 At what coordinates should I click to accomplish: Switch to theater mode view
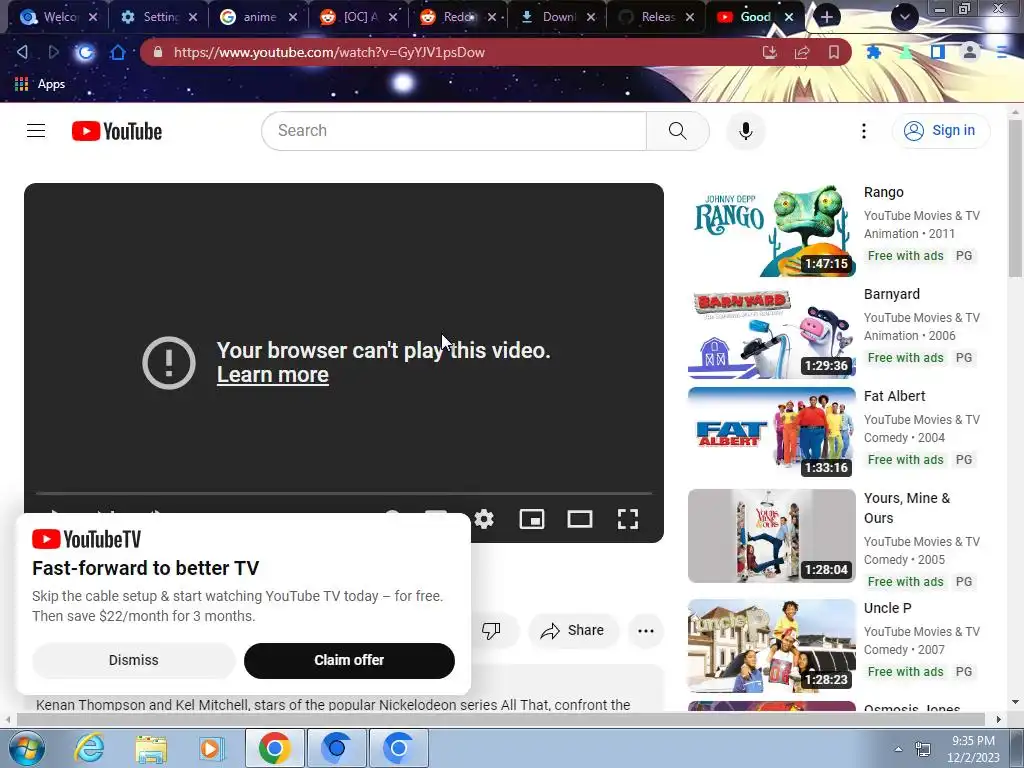point(579,519)
